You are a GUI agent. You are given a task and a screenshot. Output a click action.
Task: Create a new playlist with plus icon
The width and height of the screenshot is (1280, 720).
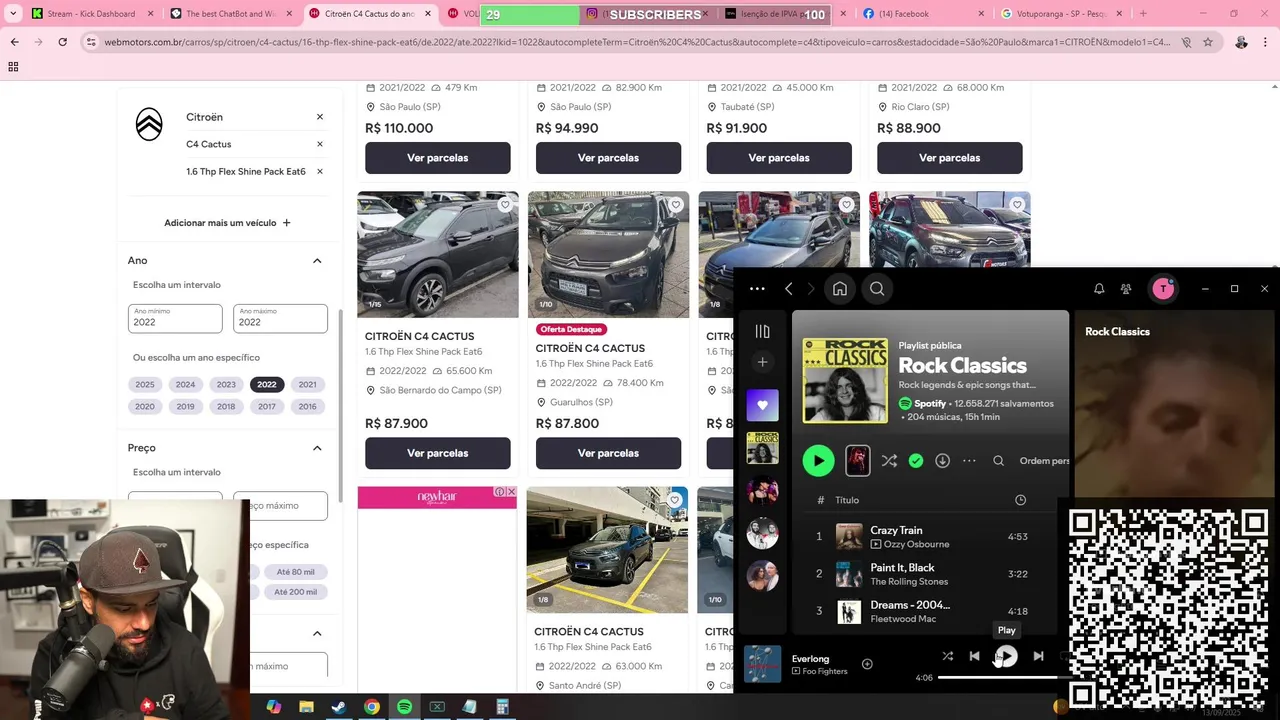(x=762, y=362)
